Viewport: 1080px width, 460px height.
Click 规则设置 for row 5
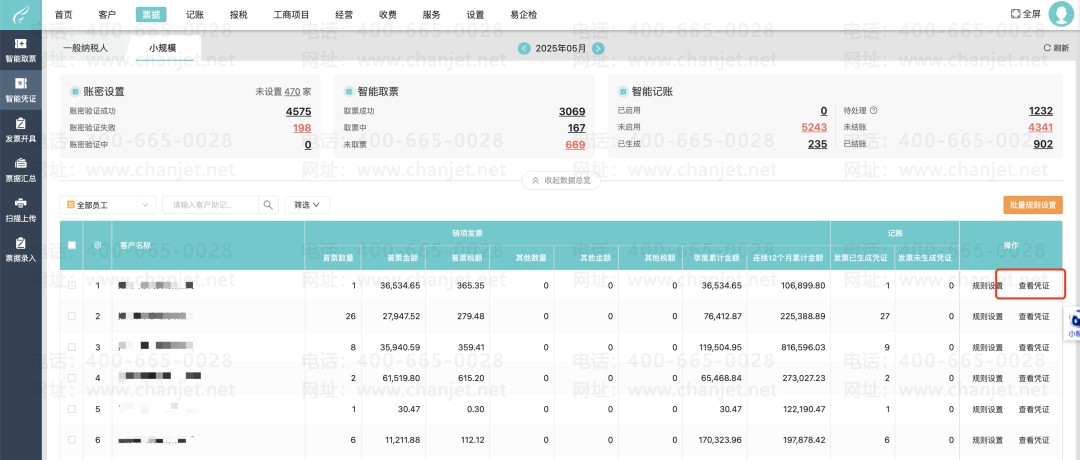pos(988,409)
